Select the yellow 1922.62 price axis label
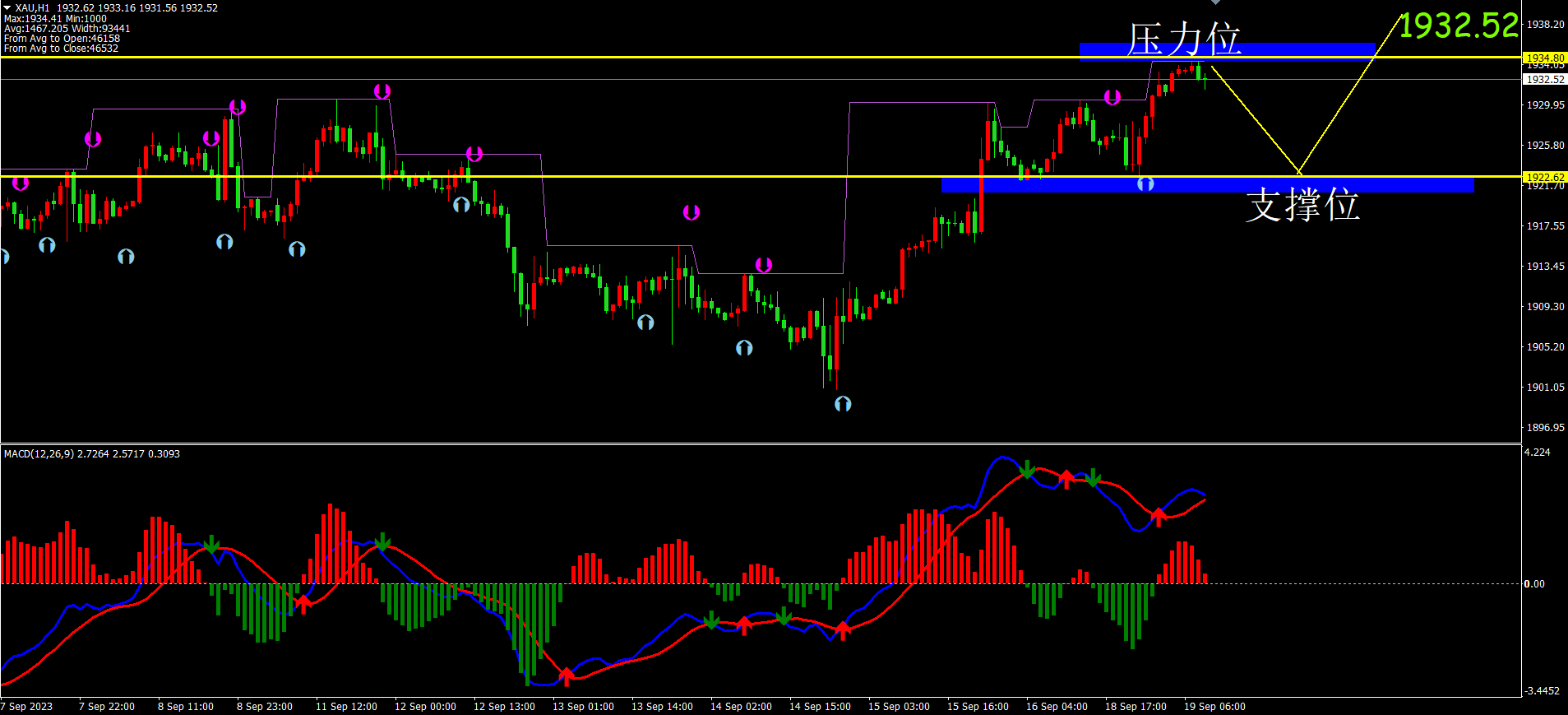Screen dimensions: 1568x715 (x=1545, y=177)
